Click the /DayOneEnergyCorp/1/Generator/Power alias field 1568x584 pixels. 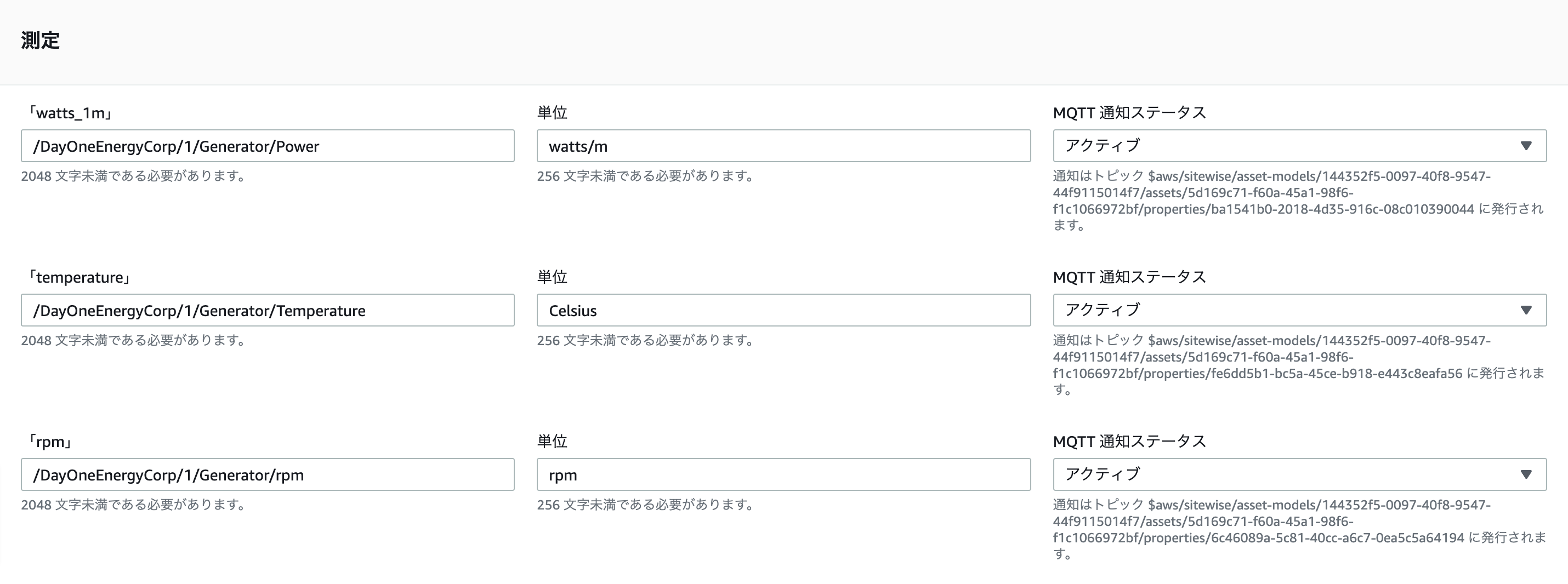click(x=267, y=146)
